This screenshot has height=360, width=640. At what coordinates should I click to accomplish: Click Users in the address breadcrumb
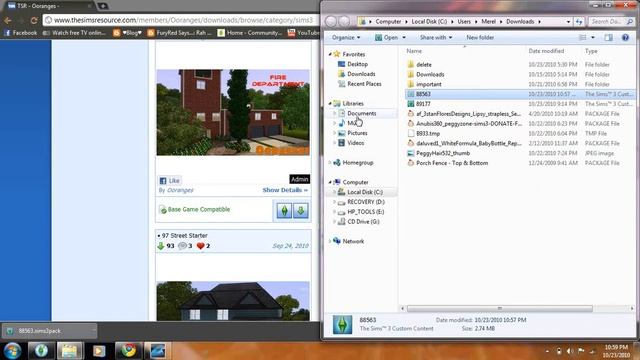coord(464,22)
